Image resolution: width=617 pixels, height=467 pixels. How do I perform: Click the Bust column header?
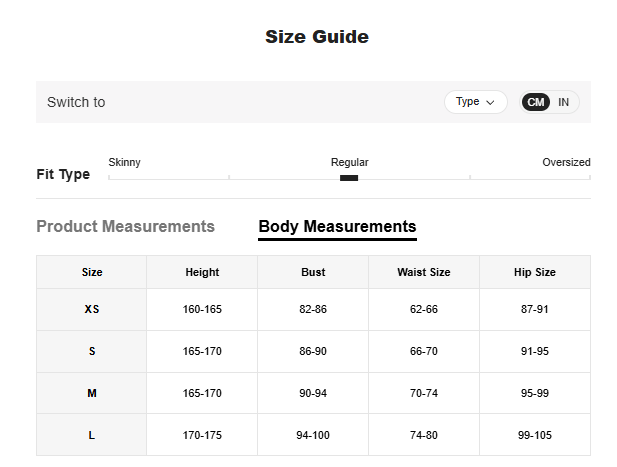(x=313, y=272)
